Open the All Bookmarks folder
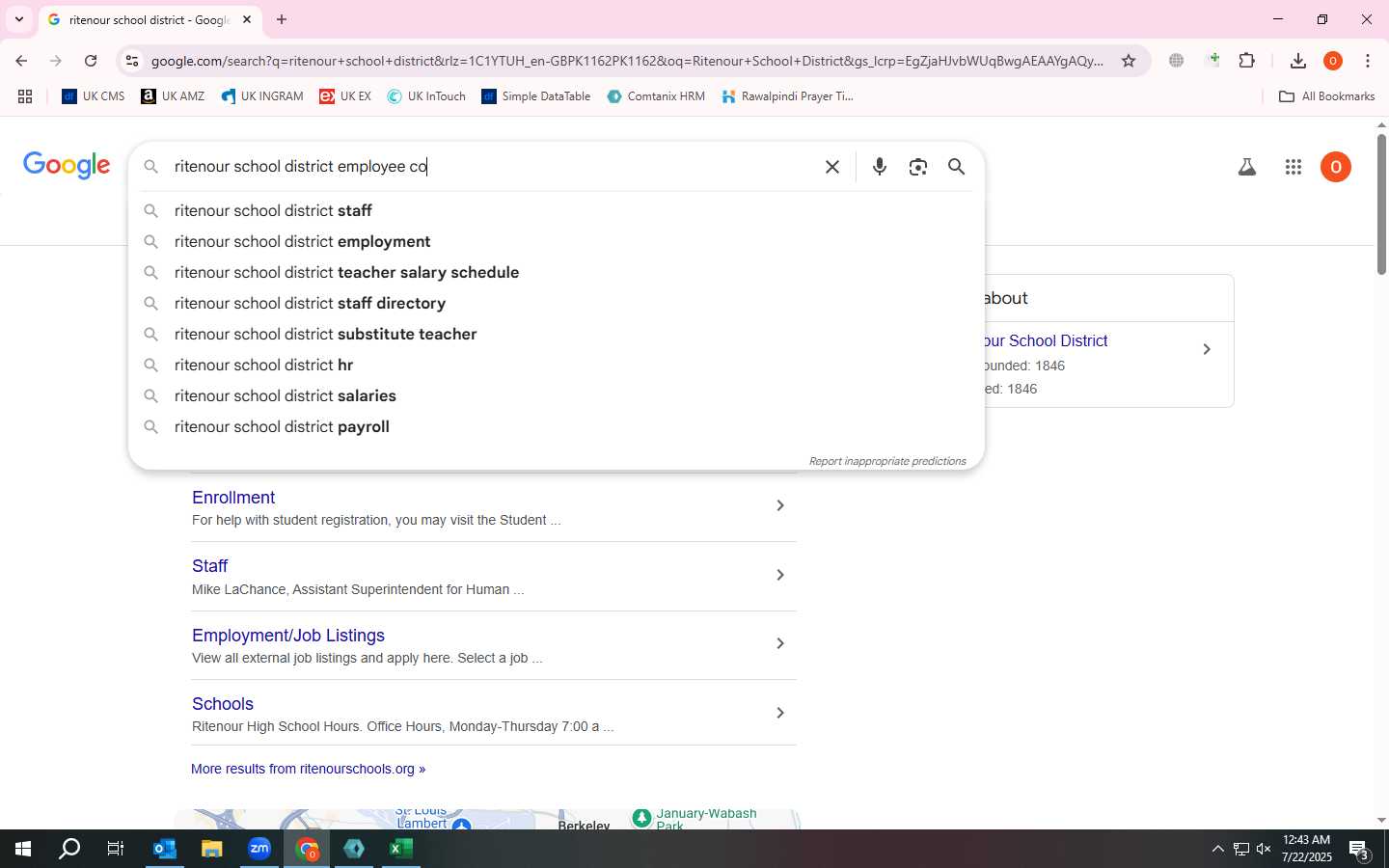This screenshot has width=1389, height=868. [x=1326, y=96]
